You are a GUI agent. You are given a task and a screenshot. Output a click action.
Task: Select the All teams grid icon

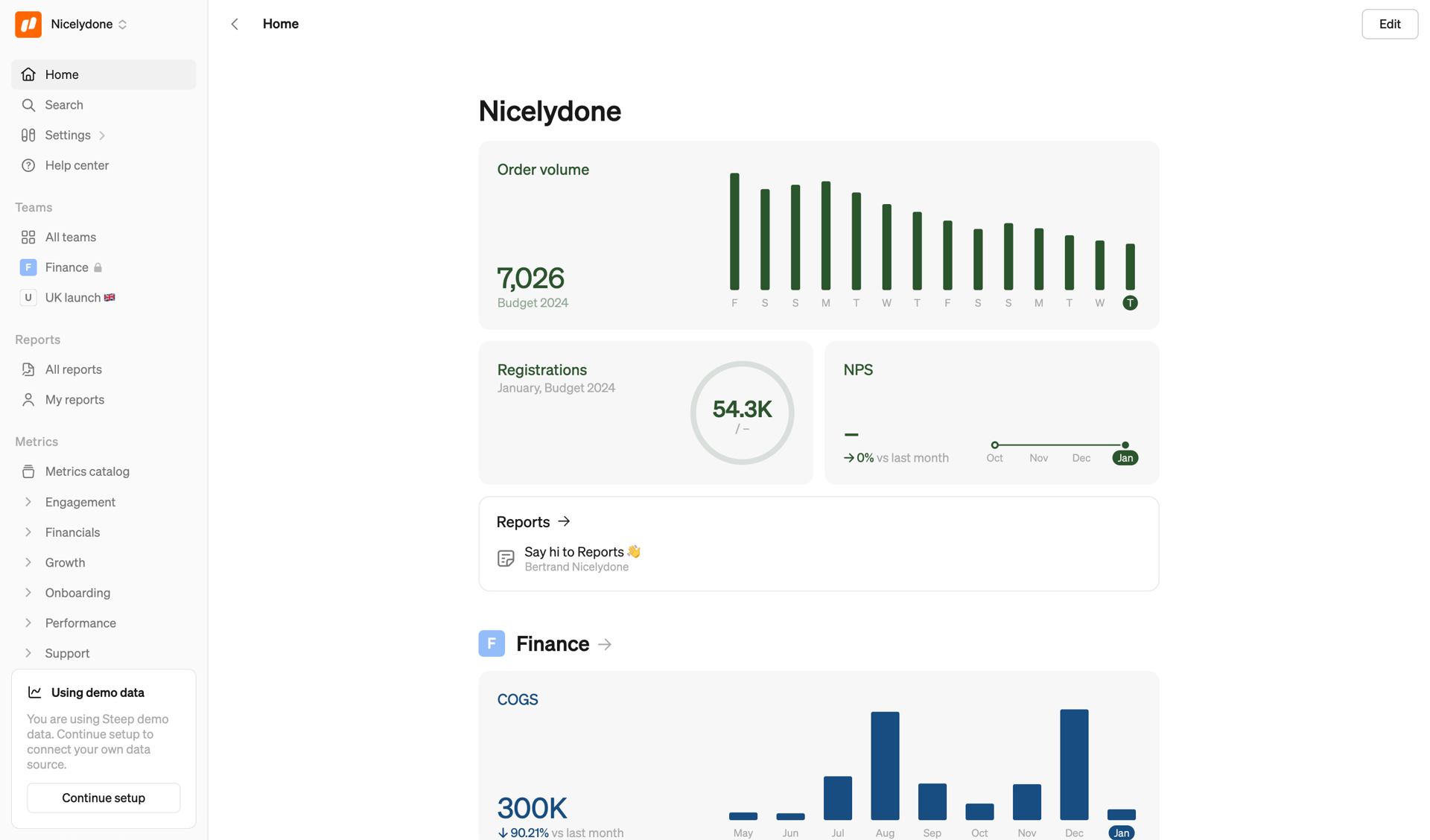(x=28, y=237)
